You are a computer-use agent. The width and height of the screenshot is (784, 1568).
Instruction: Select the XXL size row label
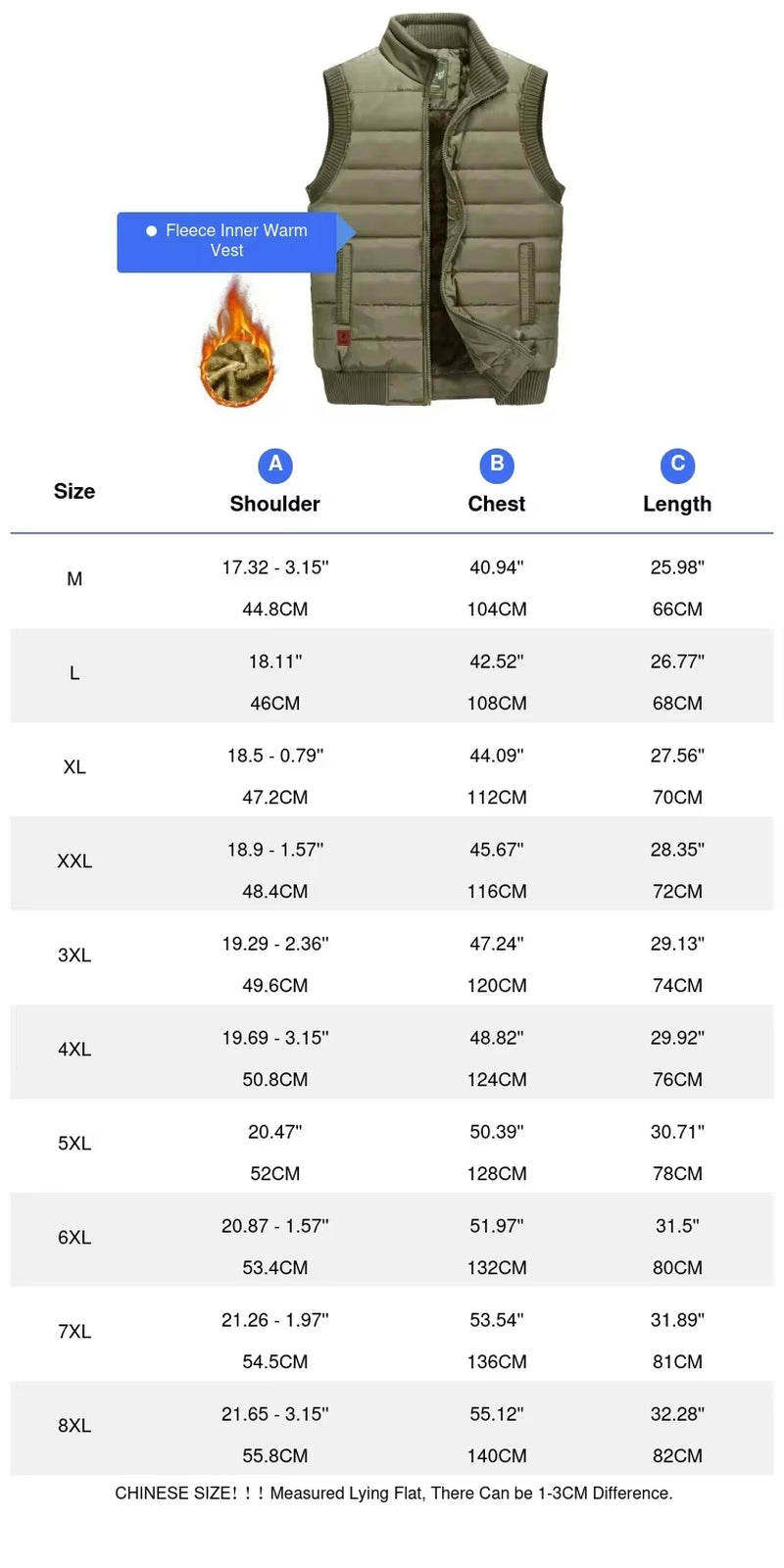click(74, 861)
